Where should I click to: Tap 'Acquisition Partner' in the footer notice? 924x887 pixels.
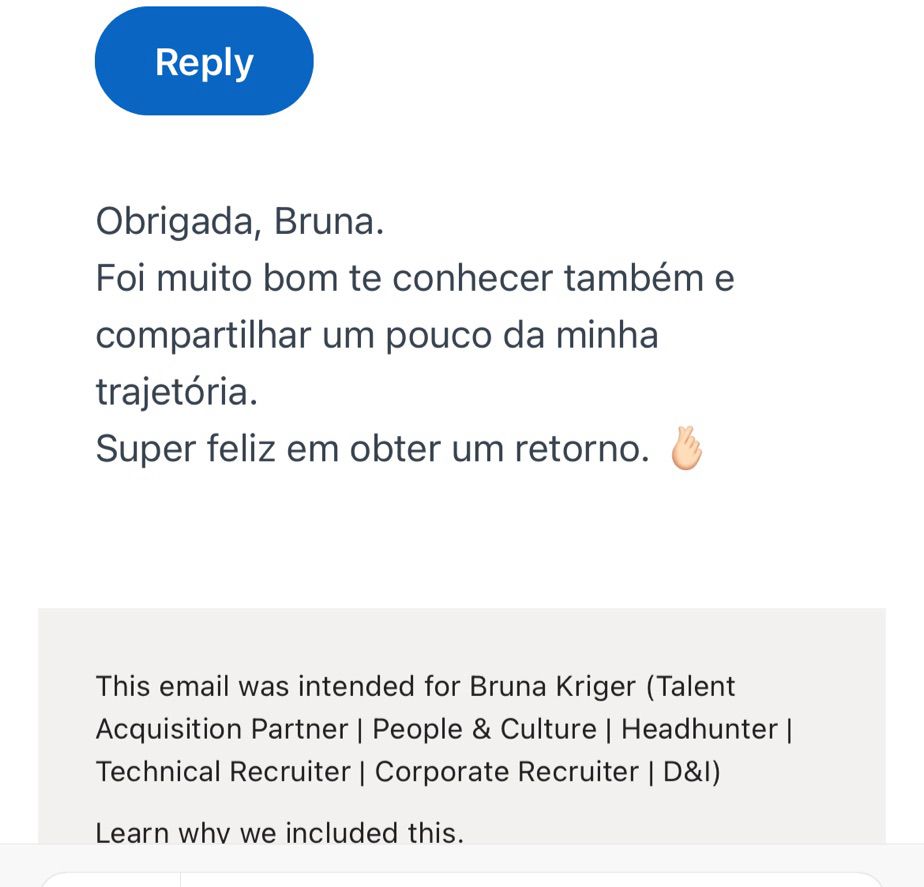[x=222, y=729]
